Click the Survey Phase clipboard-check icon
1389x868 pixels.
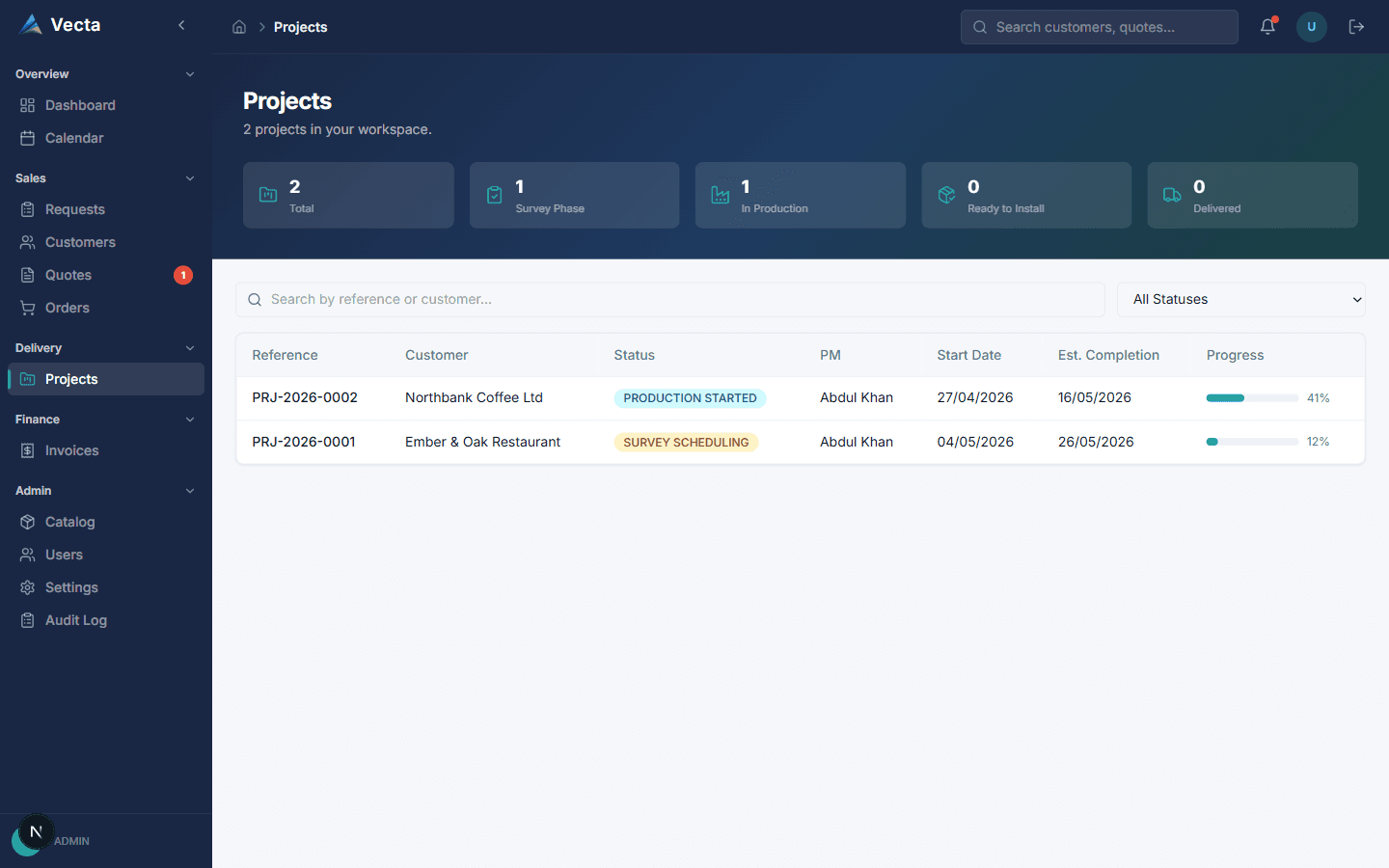pyautogui.click(x=494, y=195)
